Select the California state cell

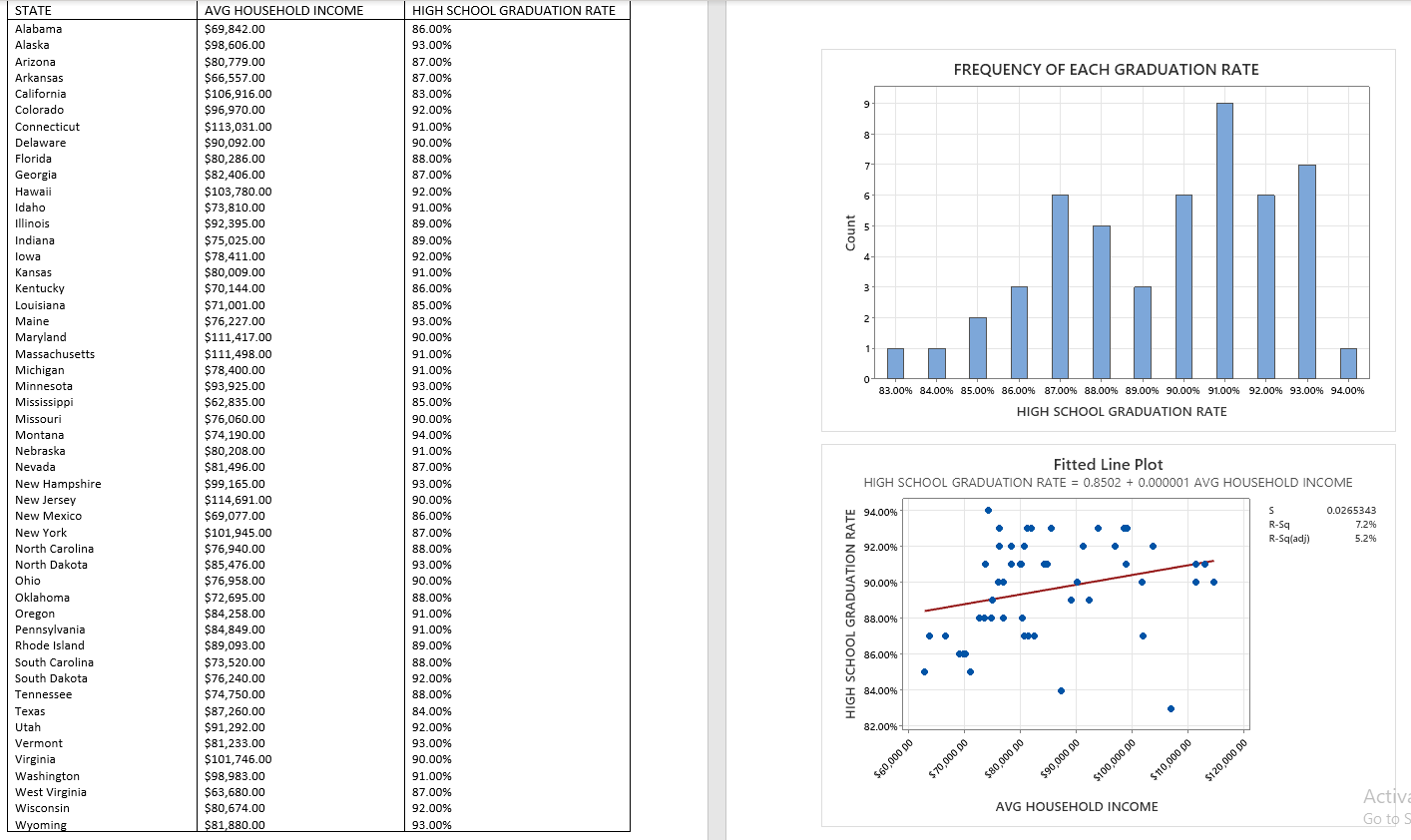pyautogui.click(x=41, y=94)
